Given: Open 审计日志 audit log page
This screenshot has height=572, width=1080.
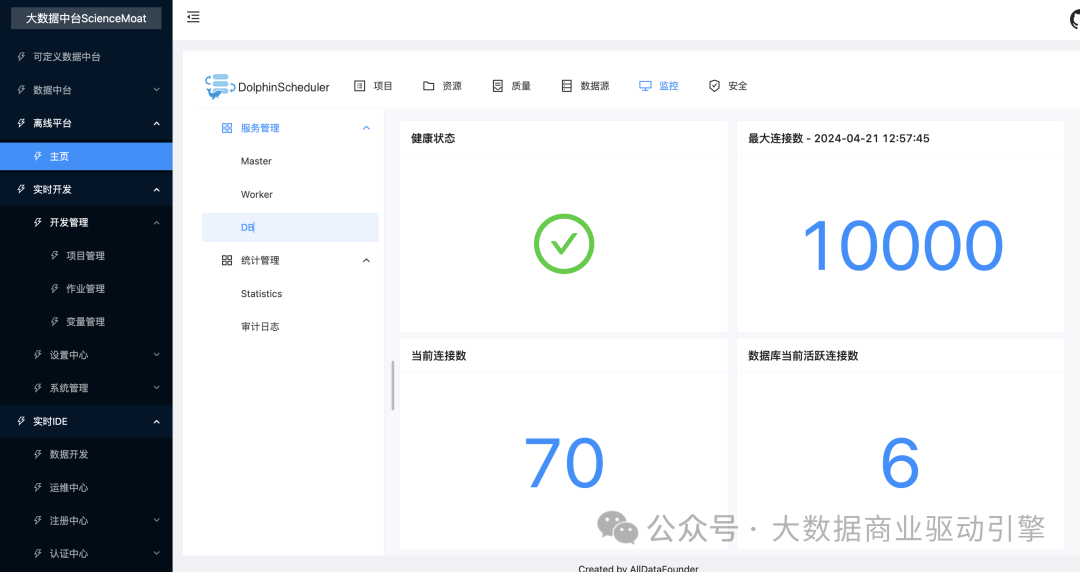Looking at the screenshot, I should (x=260, y=327).
